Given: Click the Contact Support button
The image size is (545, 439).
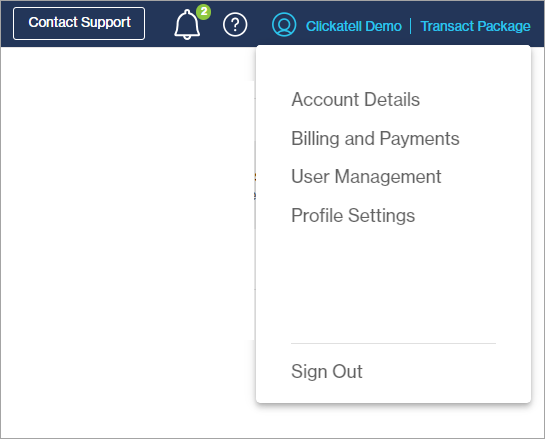Looking at the screenshot, I should (79, 23).
